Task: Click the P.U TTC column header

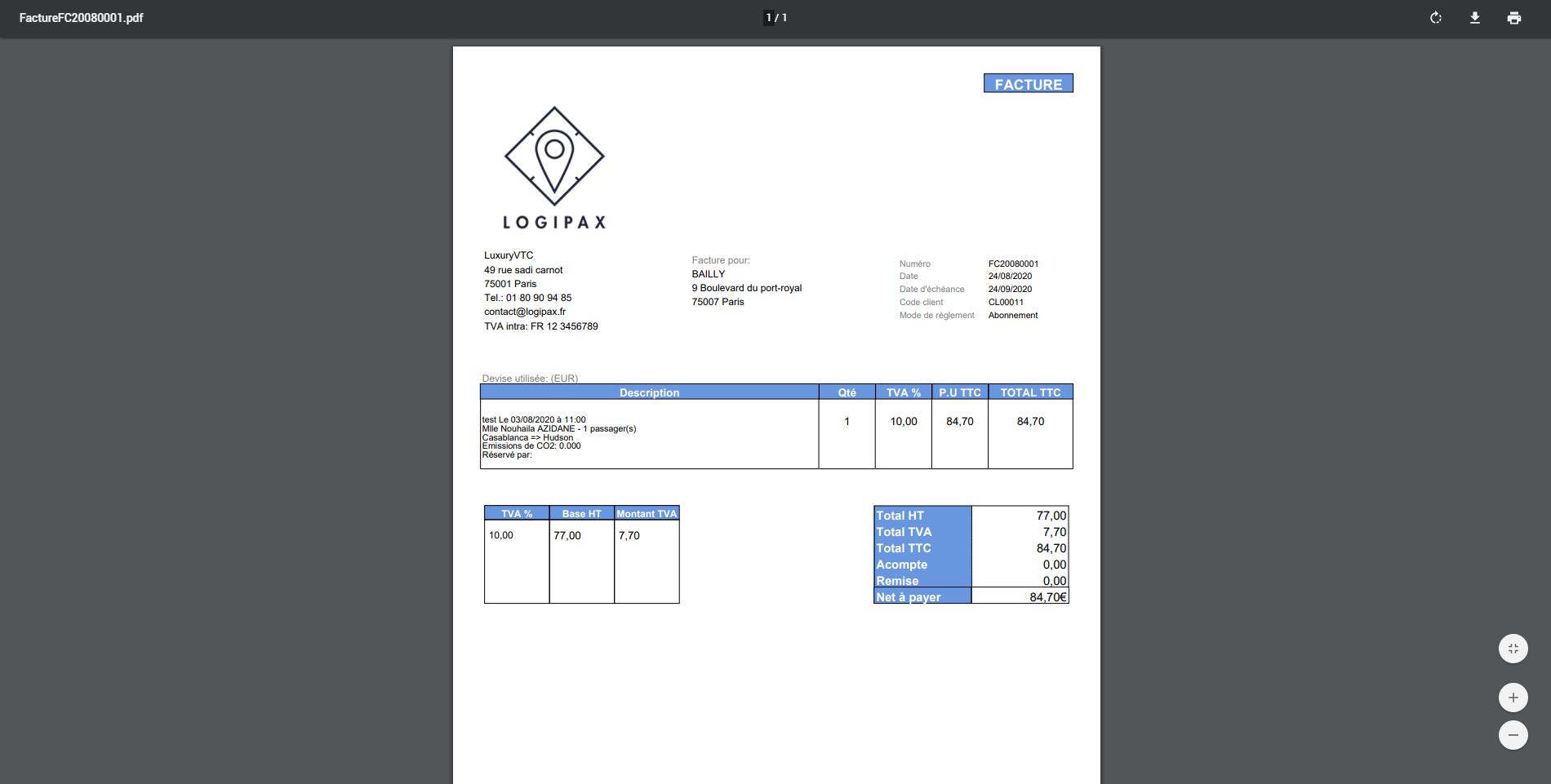Action: point(959,392)
